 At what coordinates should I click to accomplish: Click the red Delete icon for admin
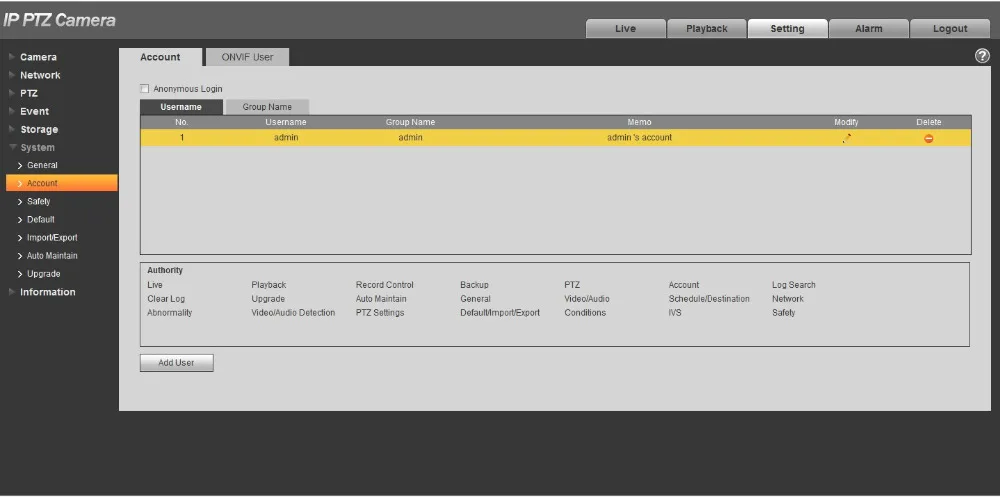pos(929,138)
